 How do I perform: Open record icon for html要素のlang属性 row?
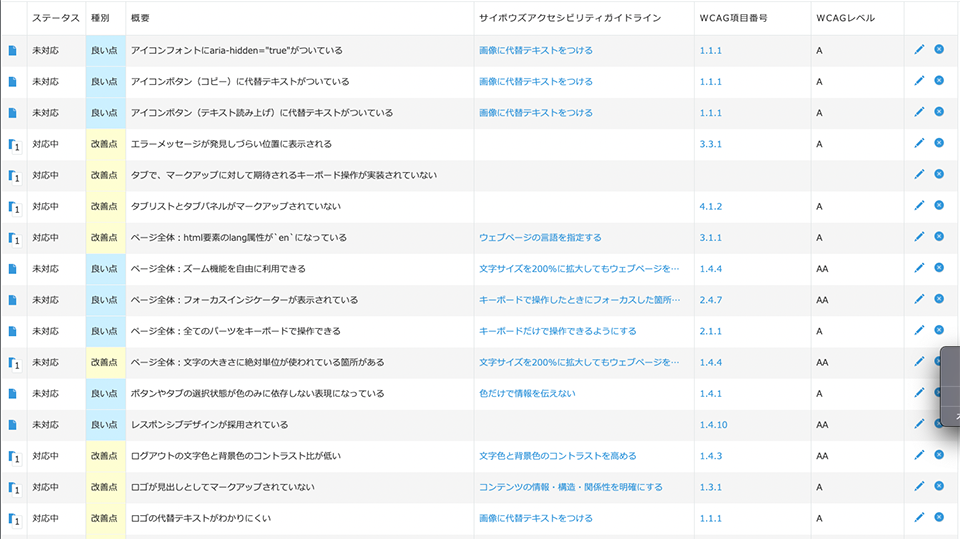pyautogui.click(x=14, y=239)
